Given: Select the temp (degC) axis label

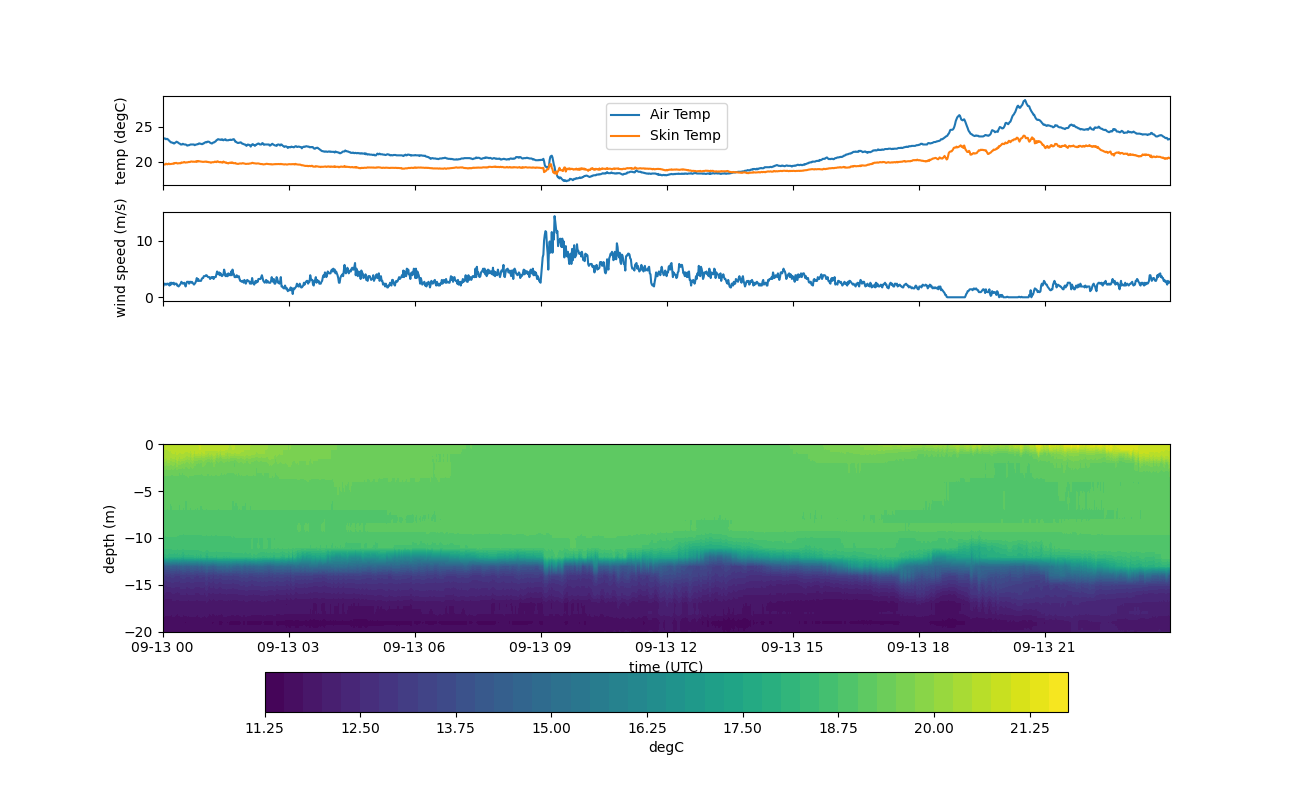Looking at the screenshot, I should coord(121,141).
